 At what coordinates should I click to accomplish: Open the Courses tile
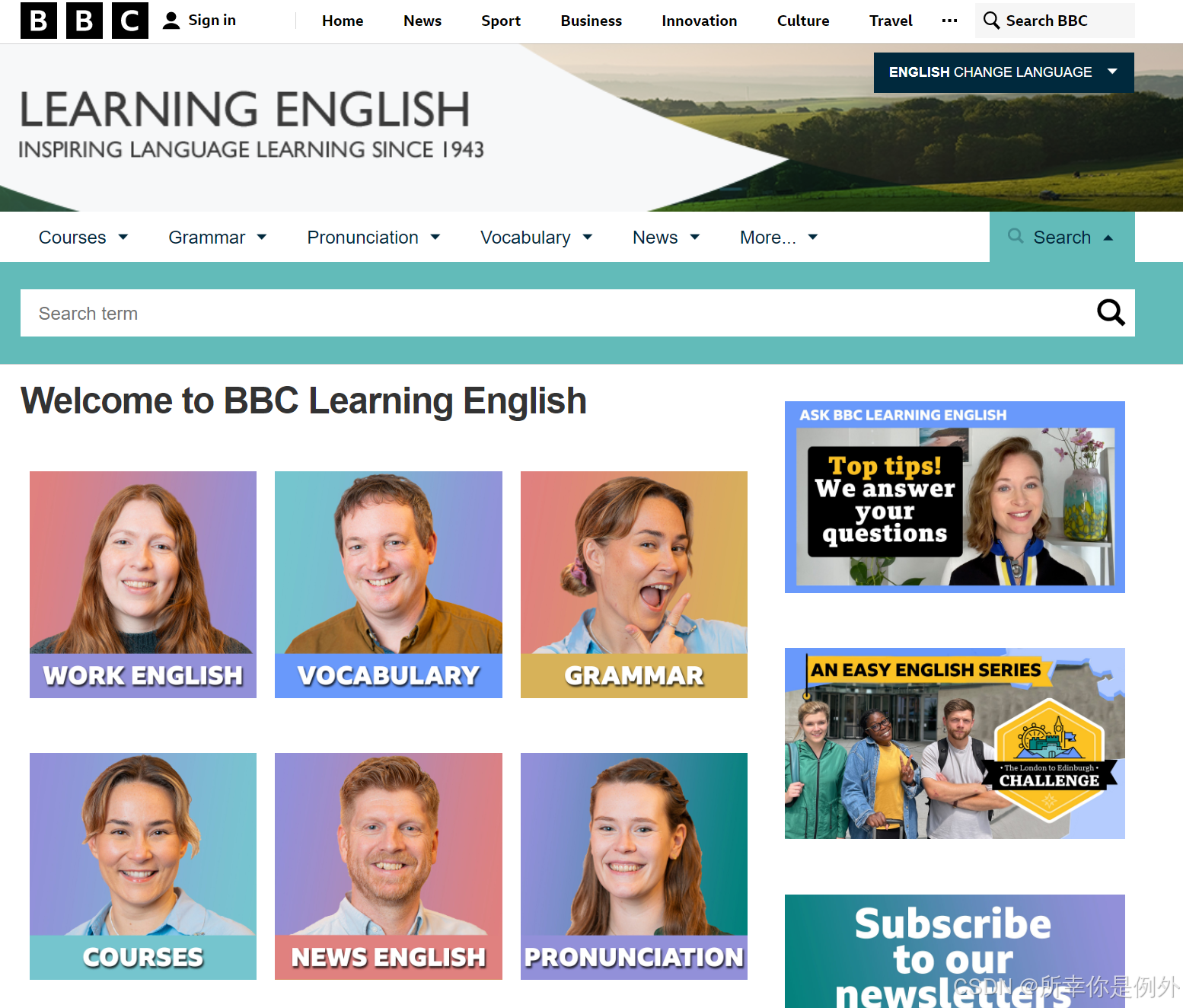143,866
